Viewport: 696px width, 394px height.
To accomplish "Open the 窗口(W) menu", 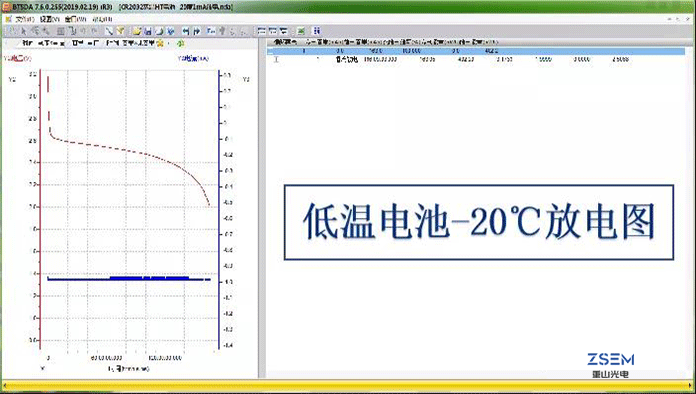I will coord(75,19).
